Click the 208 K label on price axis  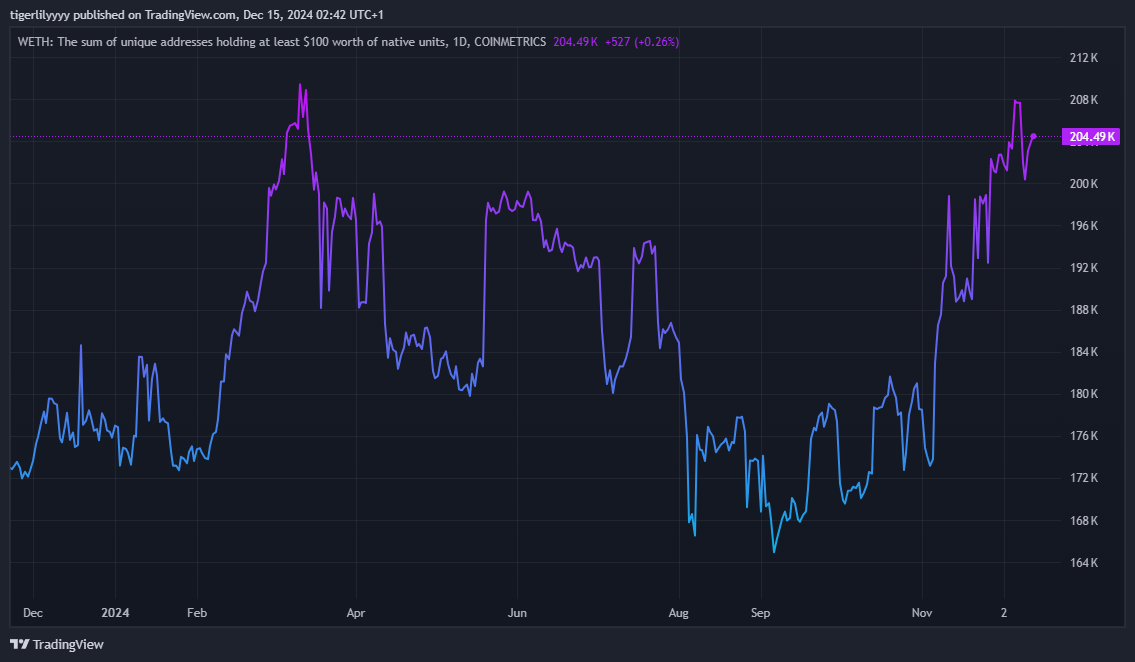coord(1084,100)
